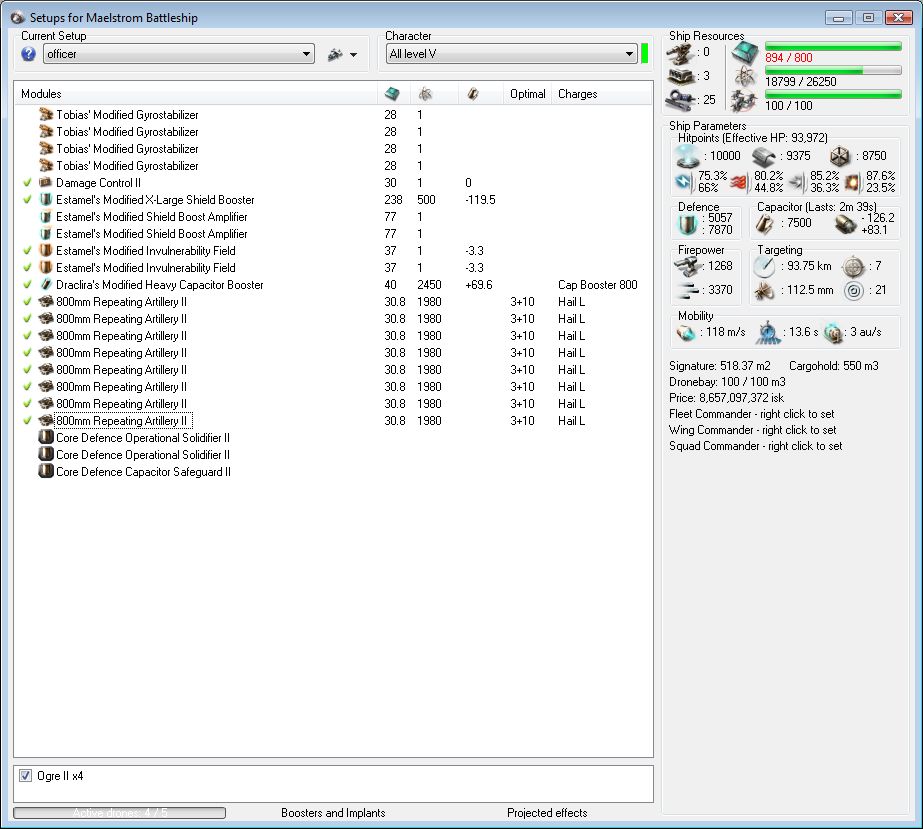Viewport: 923px width, 829px height.
Task: Switch to the Projected effects tab
Action: click(547, 813)
